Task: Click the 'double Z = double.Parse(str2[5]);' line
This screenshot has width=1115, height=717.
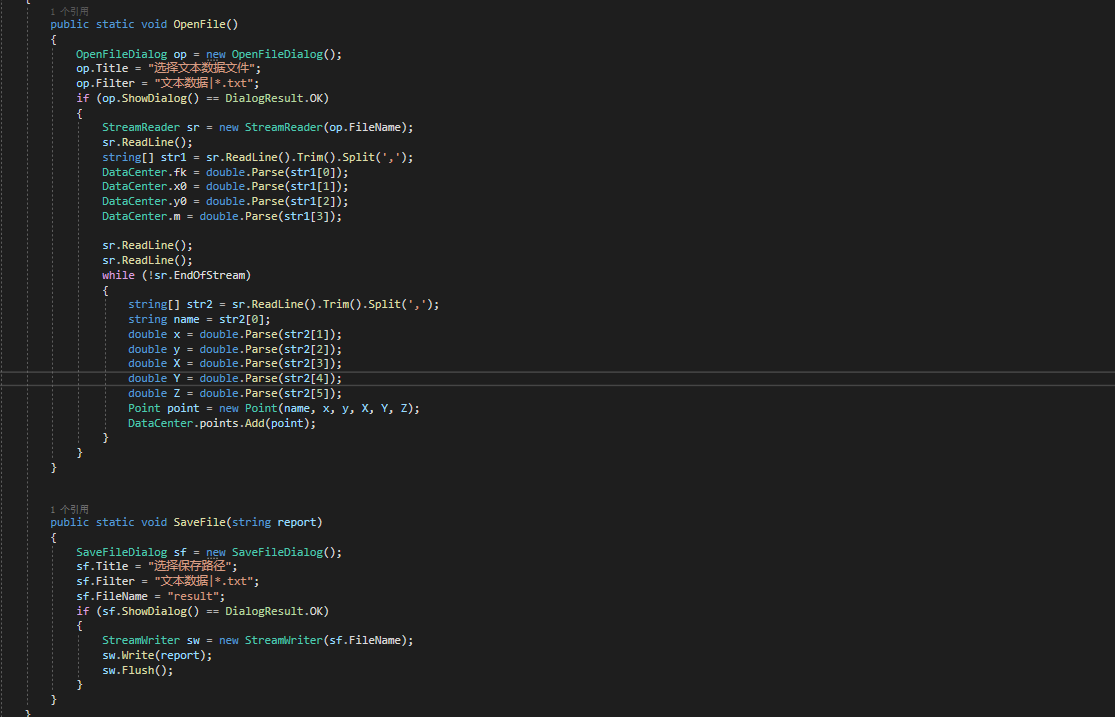Action: pos(235,393)
